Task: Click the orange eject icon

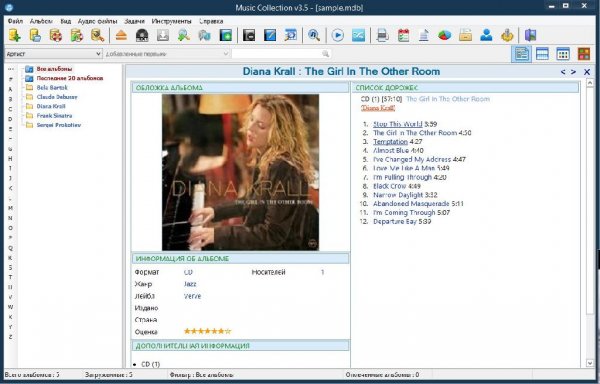Action: 121,35
